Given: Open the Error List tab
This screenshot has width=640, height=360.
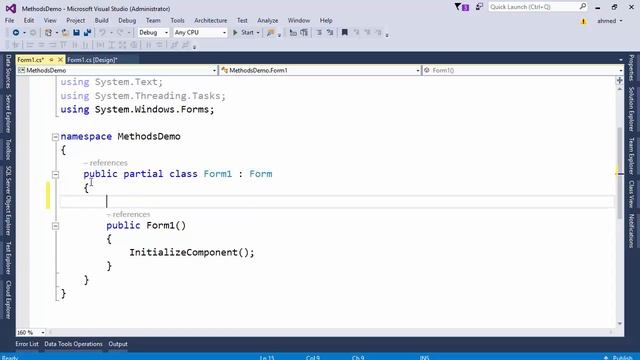Looking at the screenshot, I should (27, 344).
